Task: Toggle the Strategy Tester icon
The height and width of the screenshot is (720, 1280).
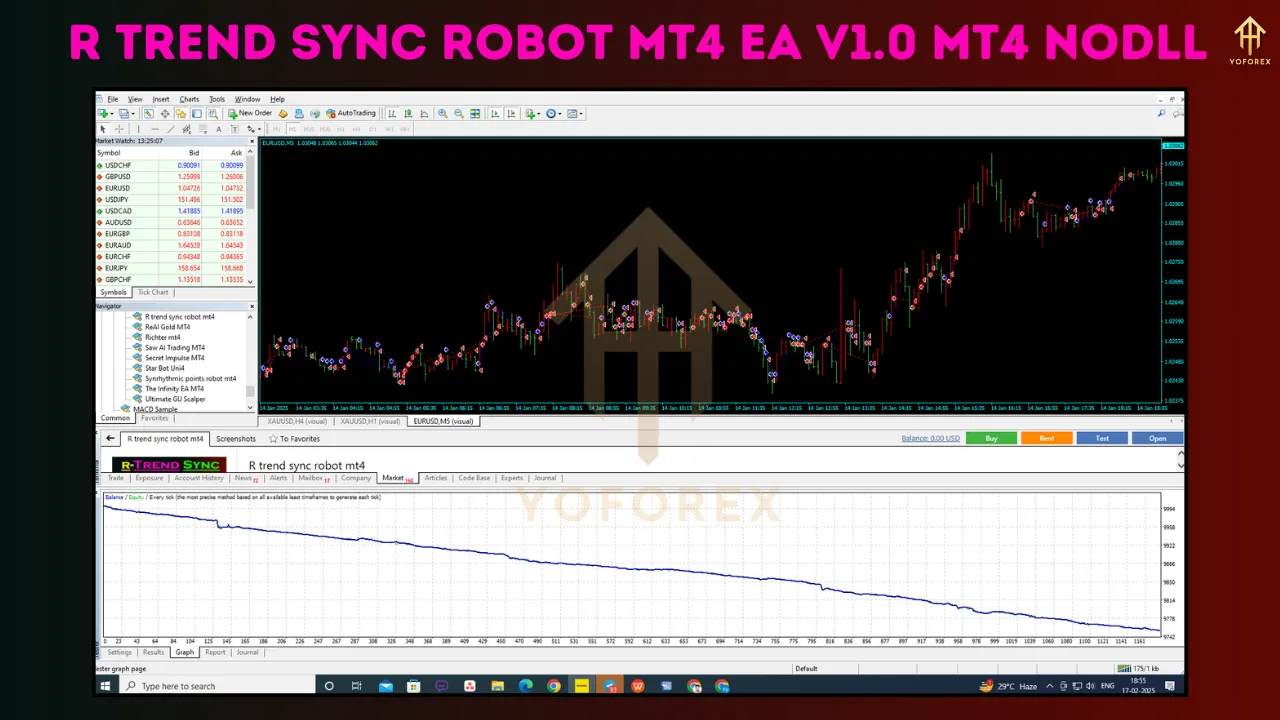Action: coord(213,113)
